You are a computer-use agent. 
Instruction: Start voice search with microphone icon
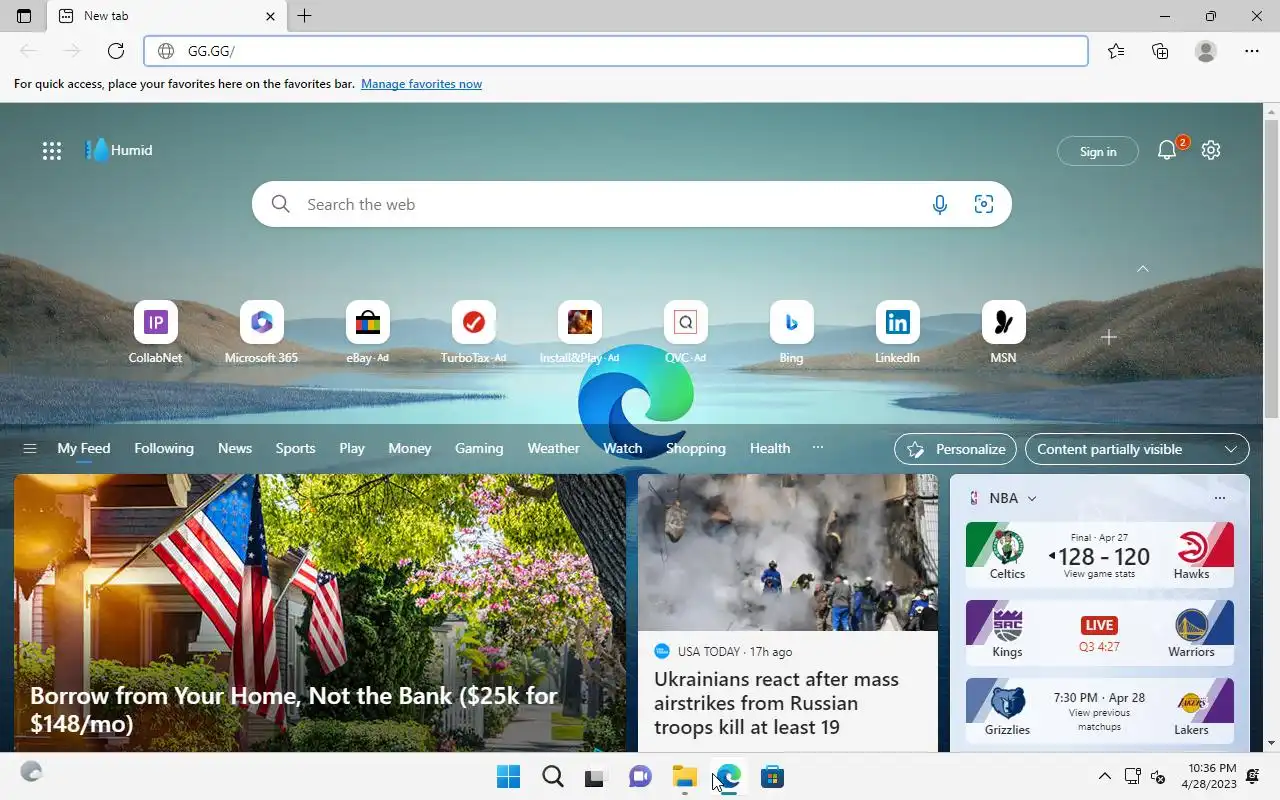940,204
